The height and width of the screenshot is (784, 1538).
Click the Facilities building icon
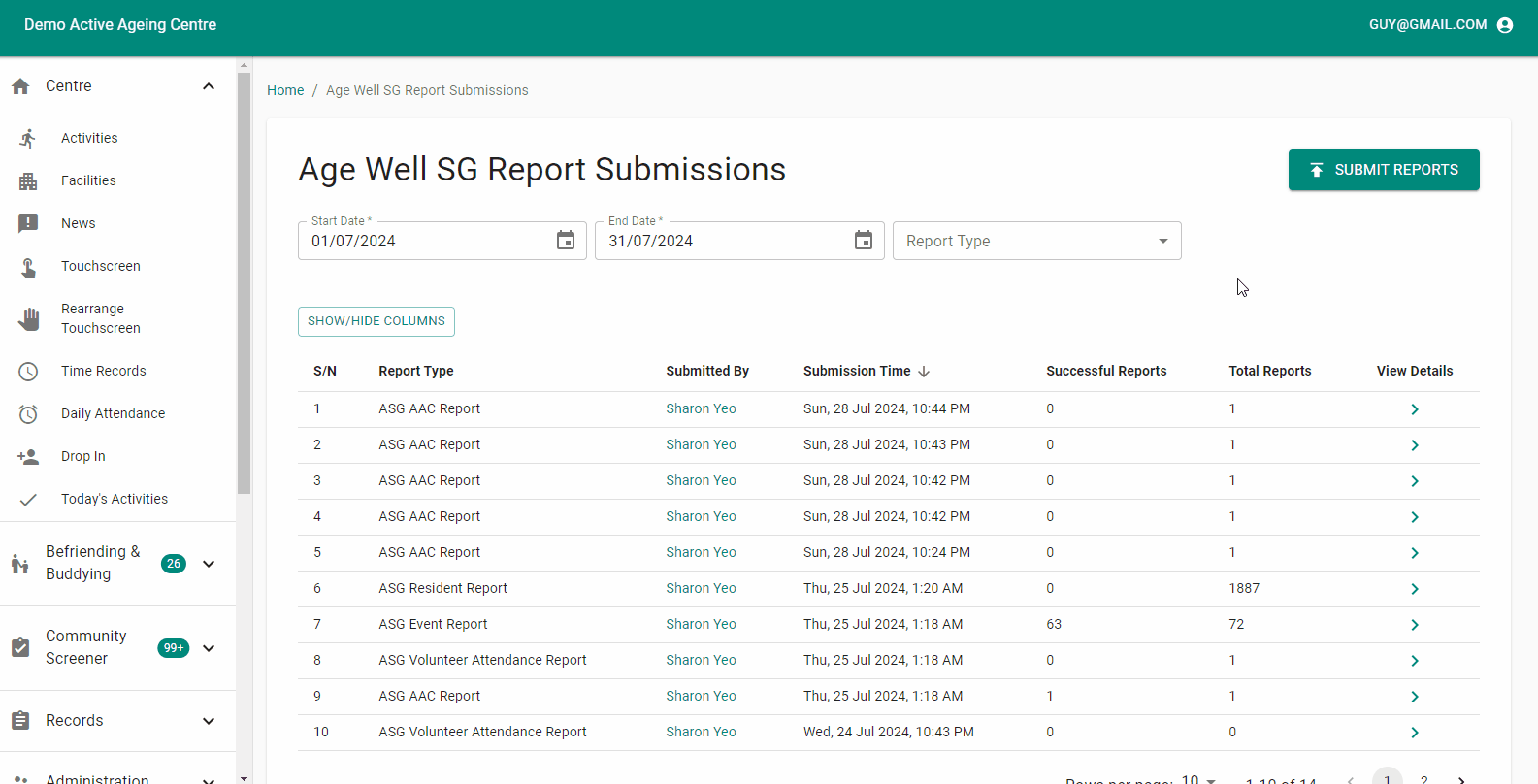tap(28, 181)
